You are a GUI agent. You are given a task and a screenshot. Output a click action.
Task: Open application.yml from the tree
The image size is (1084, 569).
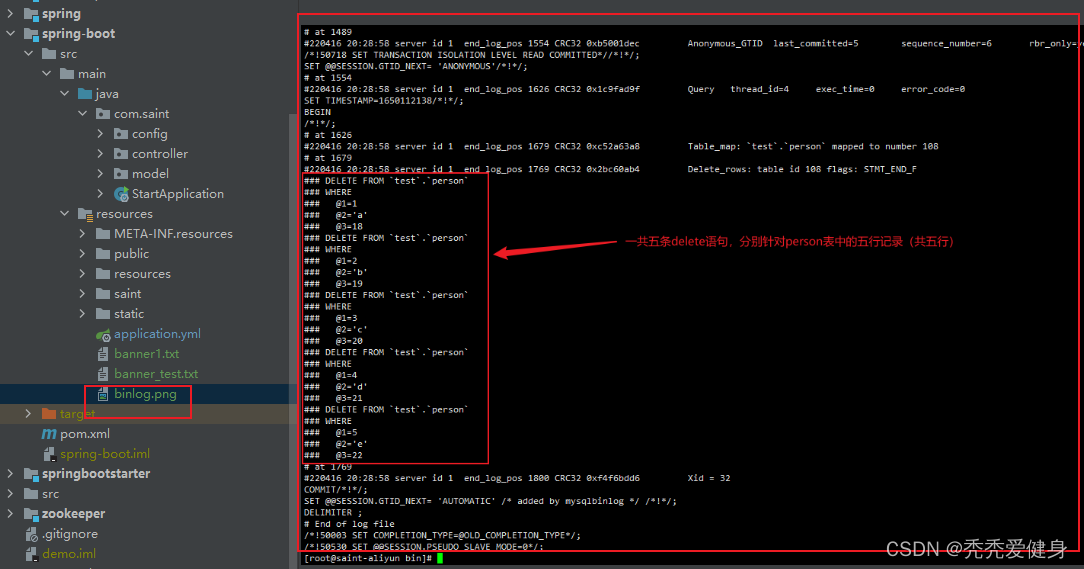pyautogui.click(x=158, y=334)
